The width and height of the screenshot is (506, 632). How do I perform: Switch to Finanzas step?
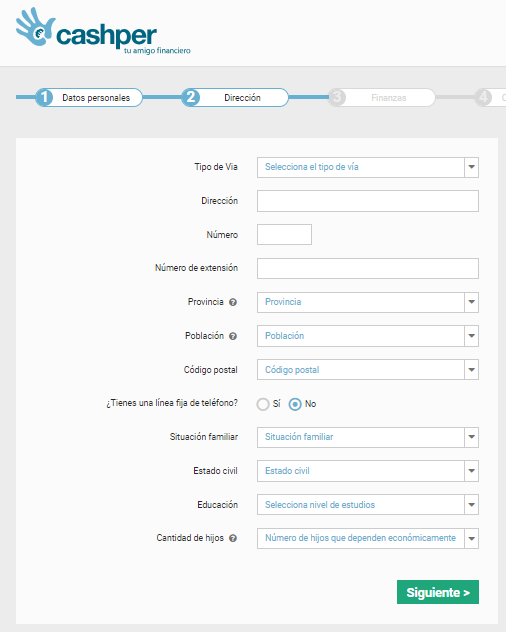coord(389,98)
